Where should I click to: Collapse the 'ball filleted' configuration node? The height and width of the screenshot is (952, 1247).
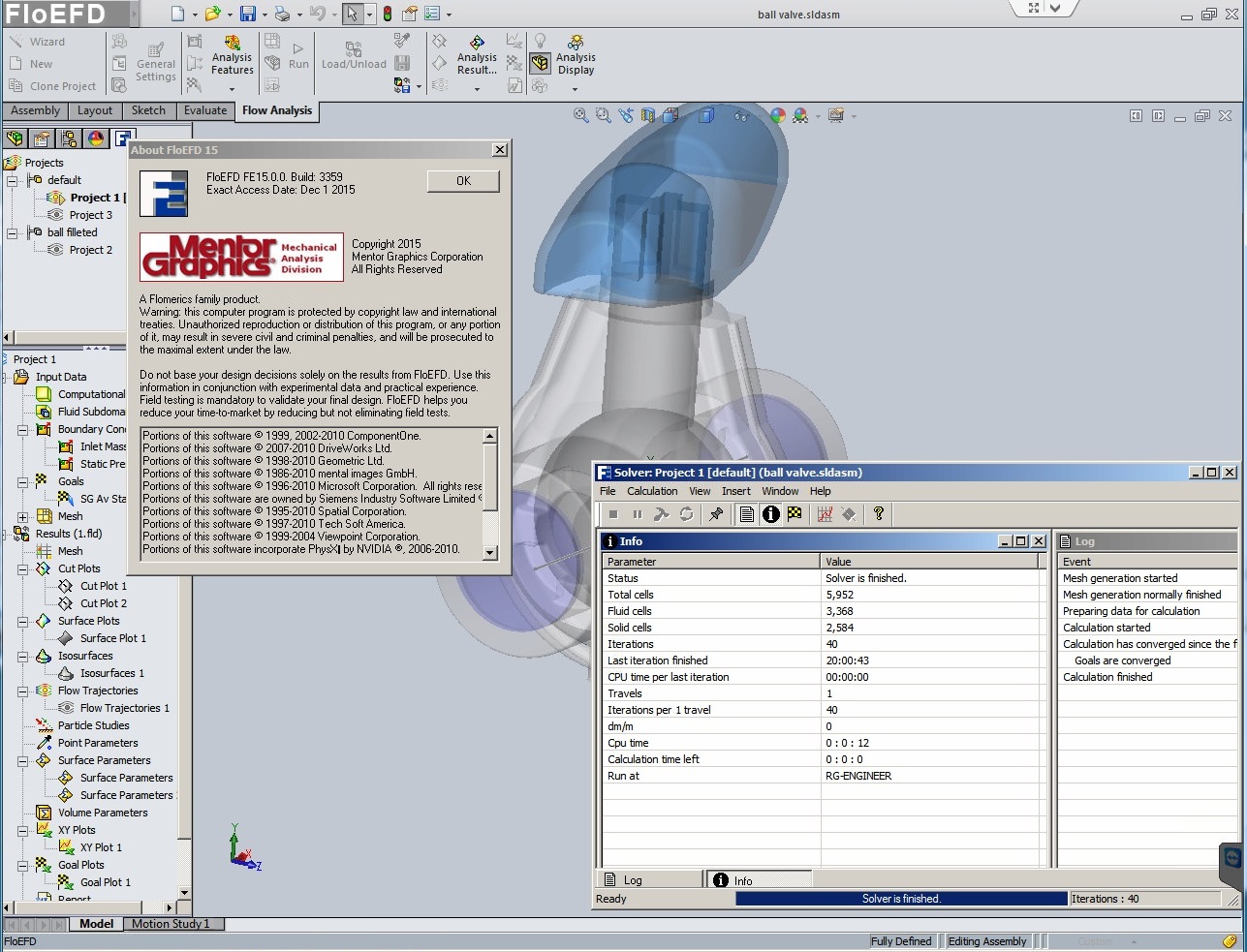(x=12, y=232)
